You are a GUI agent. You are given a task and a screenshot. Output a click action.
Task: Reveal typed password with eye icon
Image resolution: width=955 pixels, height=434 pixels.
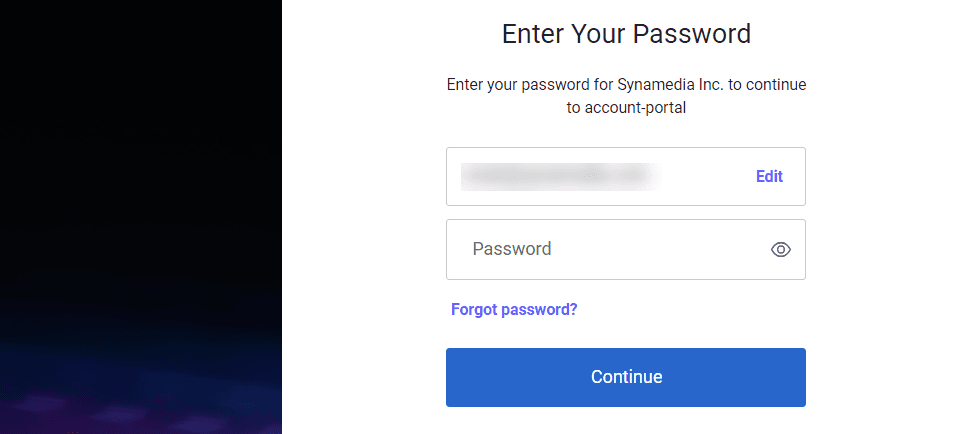[x=781, y=250]
